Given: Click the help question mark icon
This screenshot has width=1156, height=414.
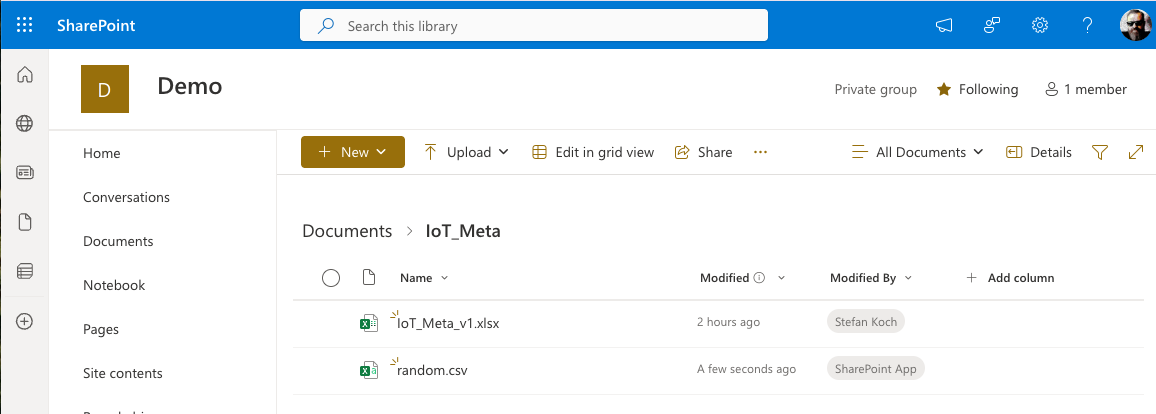Looking at the screenshot, I should pos(1088,25).
